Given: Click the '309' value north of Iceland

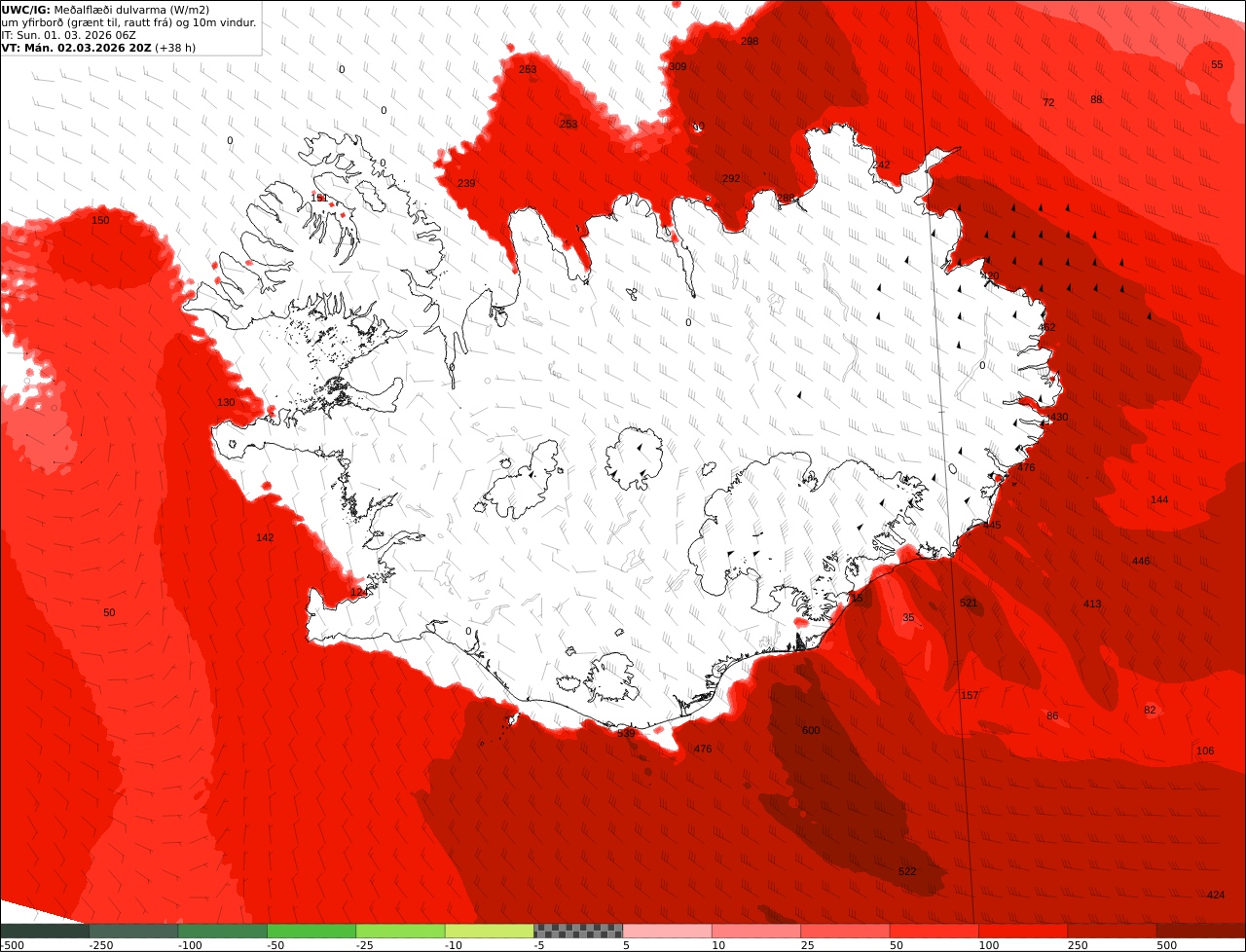Looking at the screenshot, I should (678, 67).
